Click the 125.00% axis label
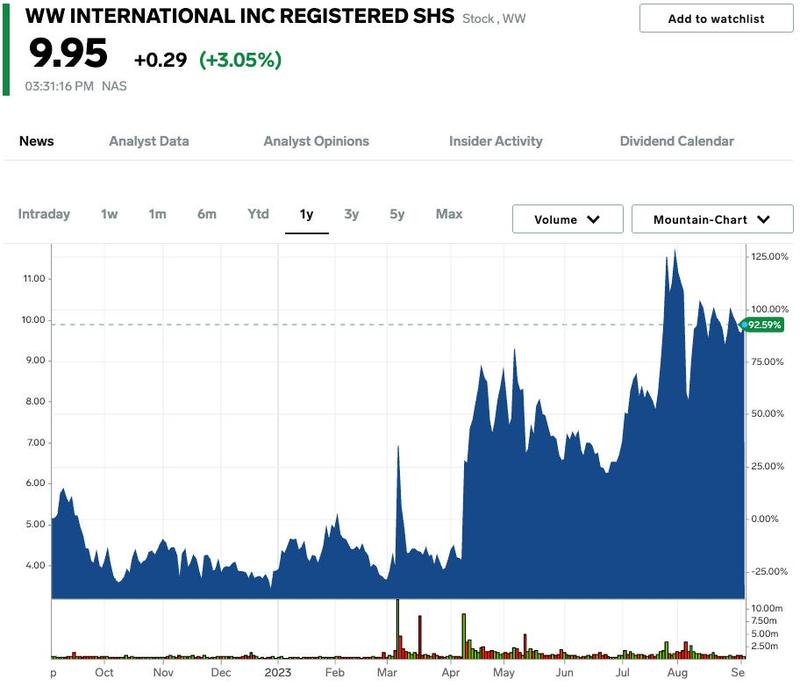 769,257
